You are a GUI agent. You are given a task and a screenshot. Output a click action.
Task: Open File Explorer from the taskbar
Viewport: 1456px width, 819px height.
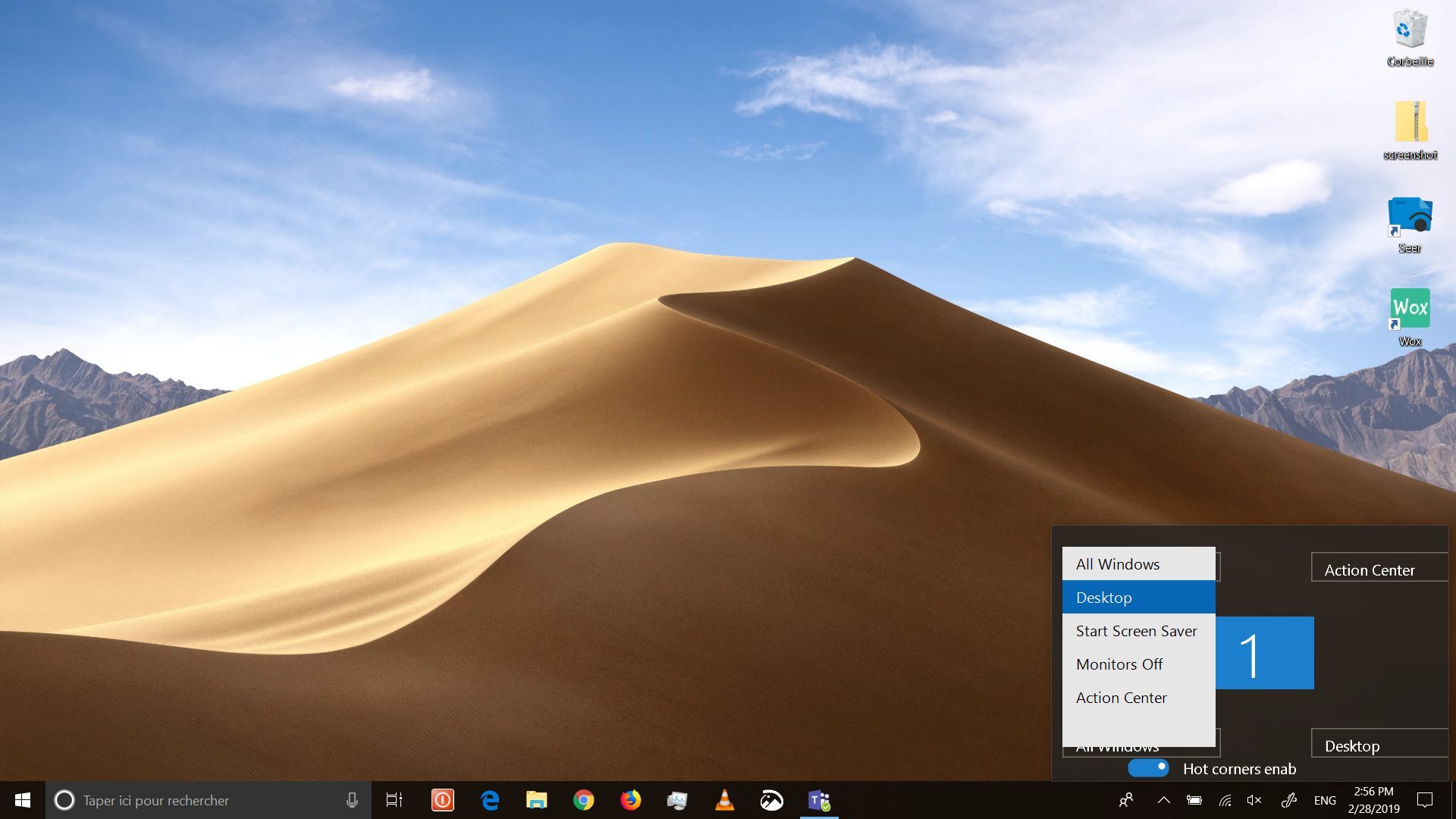[x=537, y=800]
